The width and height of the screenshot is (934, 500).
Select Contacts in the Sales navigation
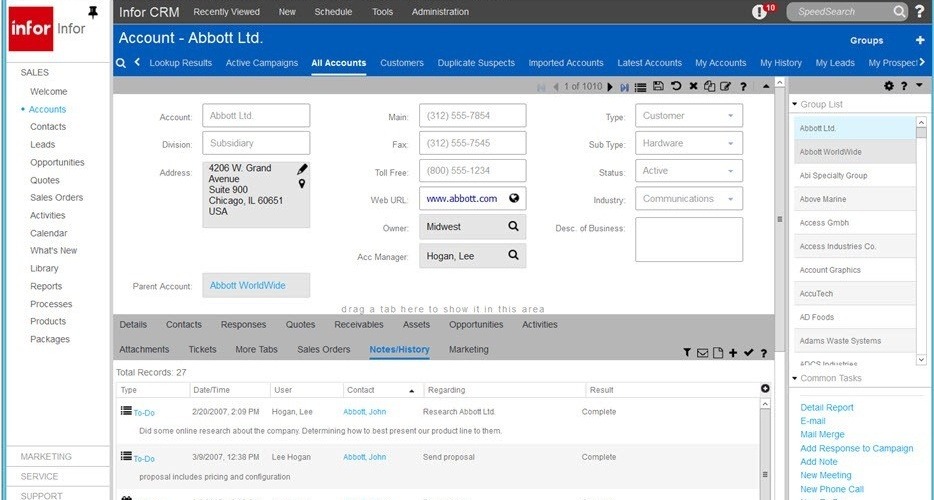(48, 126)
